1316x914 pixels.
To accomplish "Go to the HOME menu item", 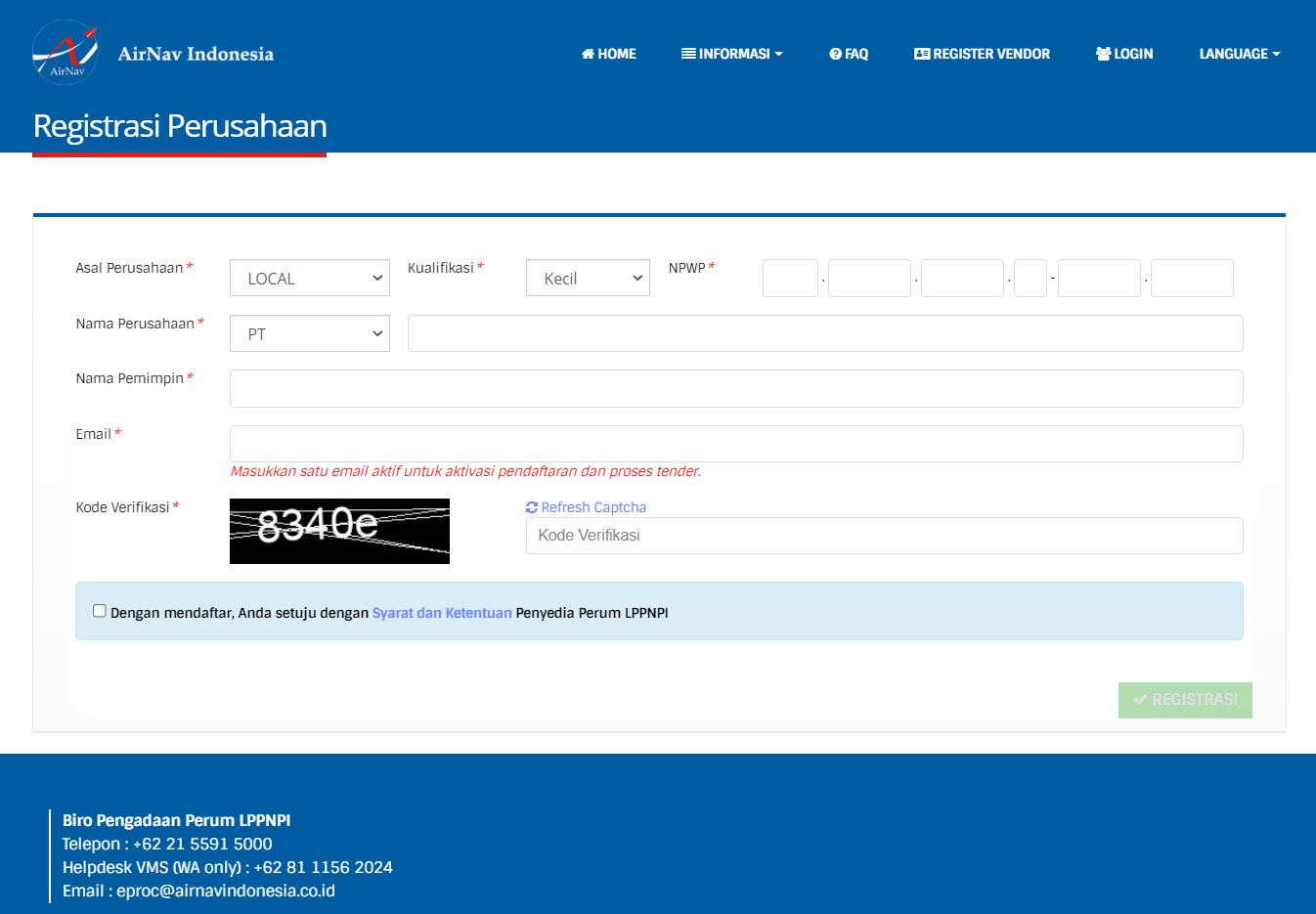I will tap(608, 54).
